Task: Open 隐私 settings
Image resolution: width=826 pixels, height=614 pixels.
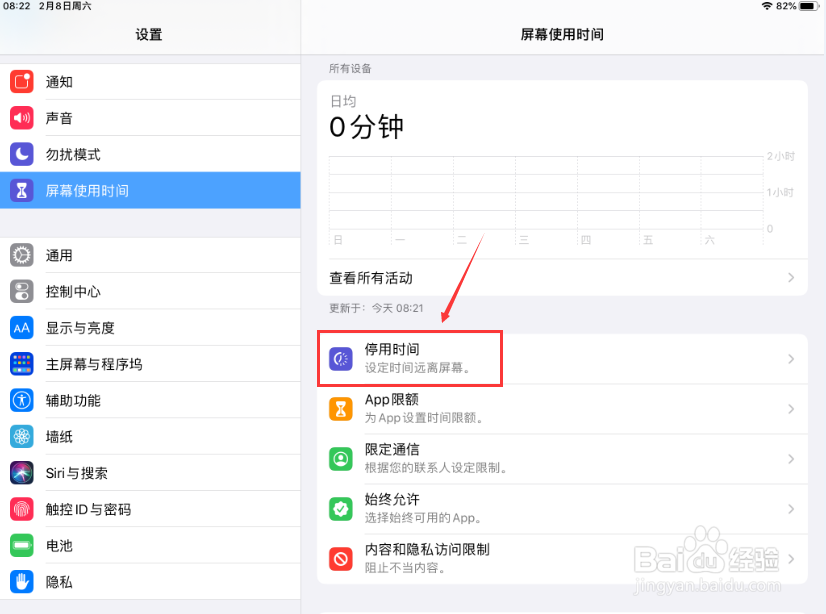Action: [150, 582]
